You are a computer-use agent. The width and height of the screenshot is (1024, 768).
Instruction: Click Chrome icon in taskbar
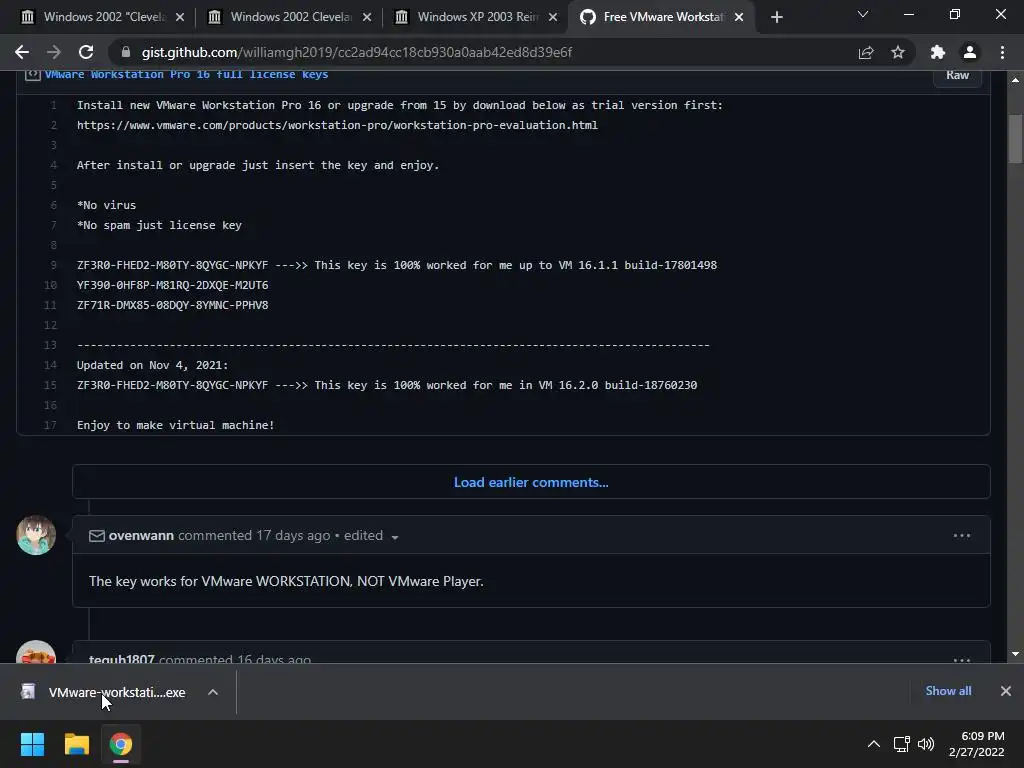point(121,744)
